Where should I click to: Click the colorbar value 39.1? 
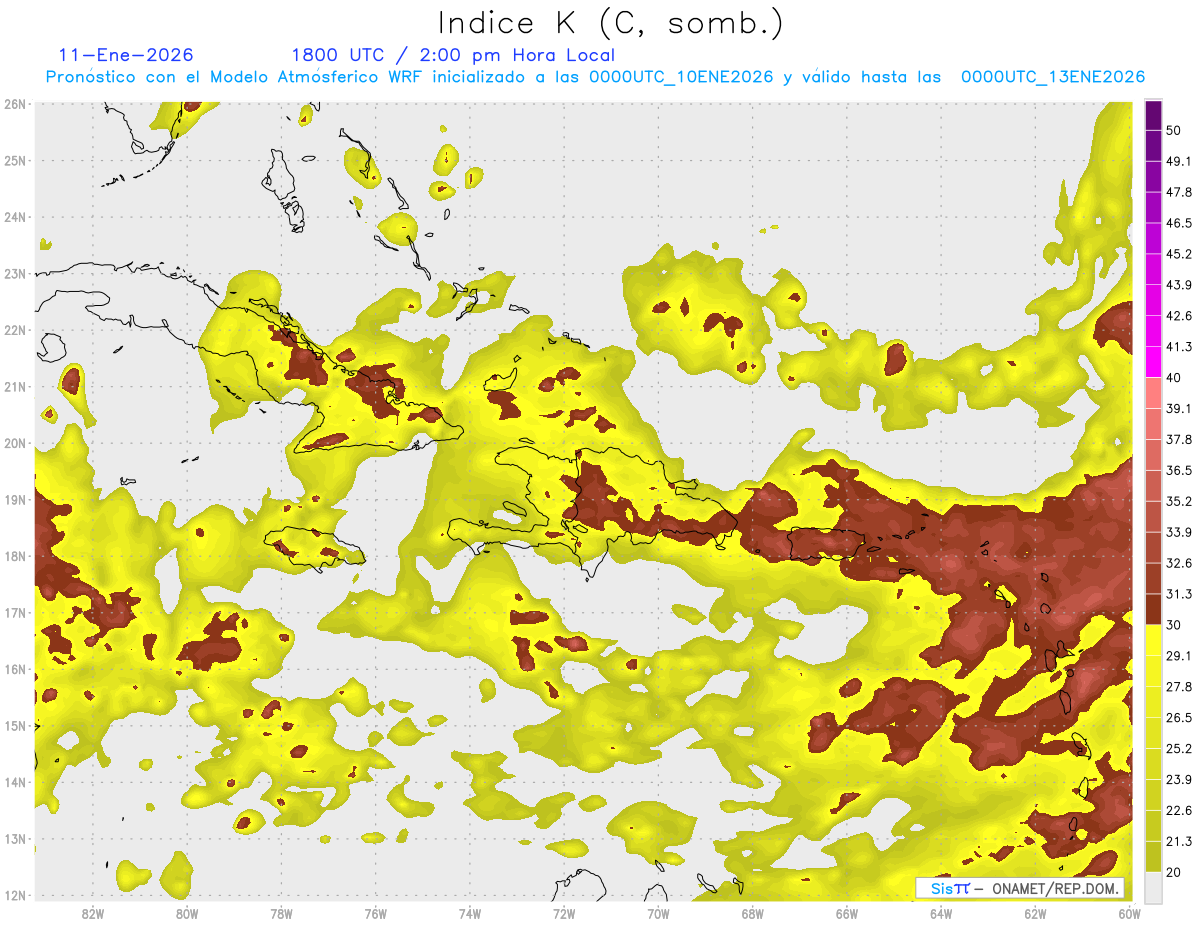pyautogui.click(x=1179, y=408)
